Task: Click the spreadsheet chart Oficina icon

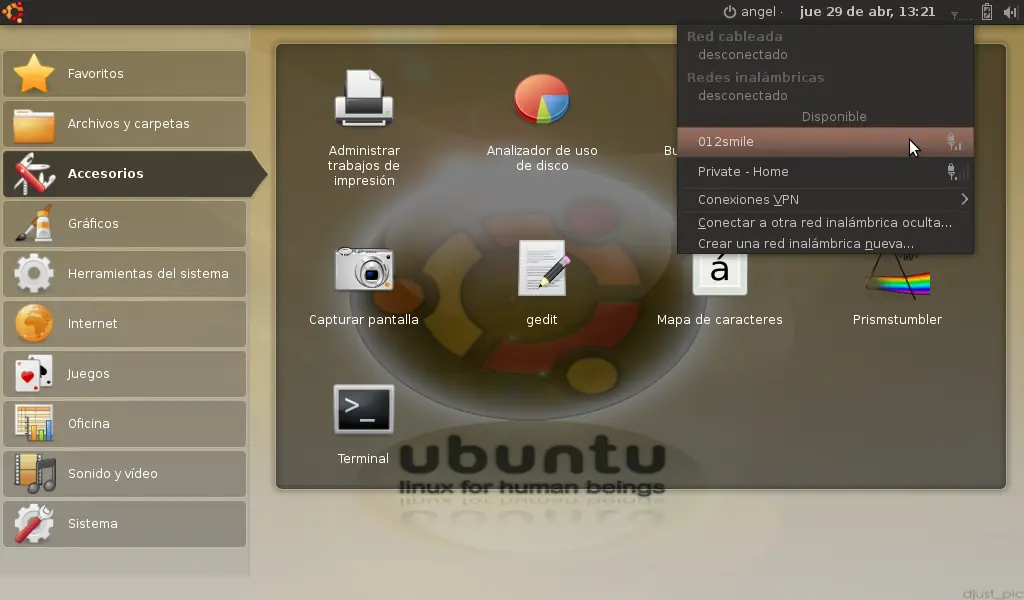Action: point(34,424)
